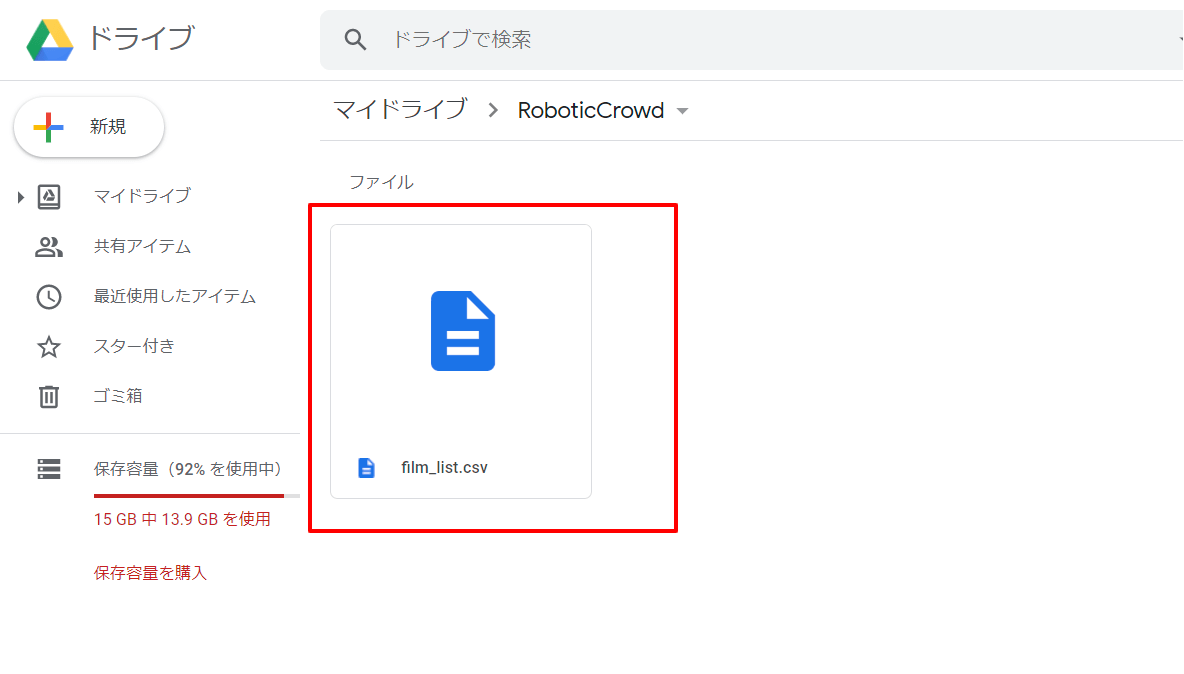
Task: Open shared items via people icon
Action: [49, 247]
